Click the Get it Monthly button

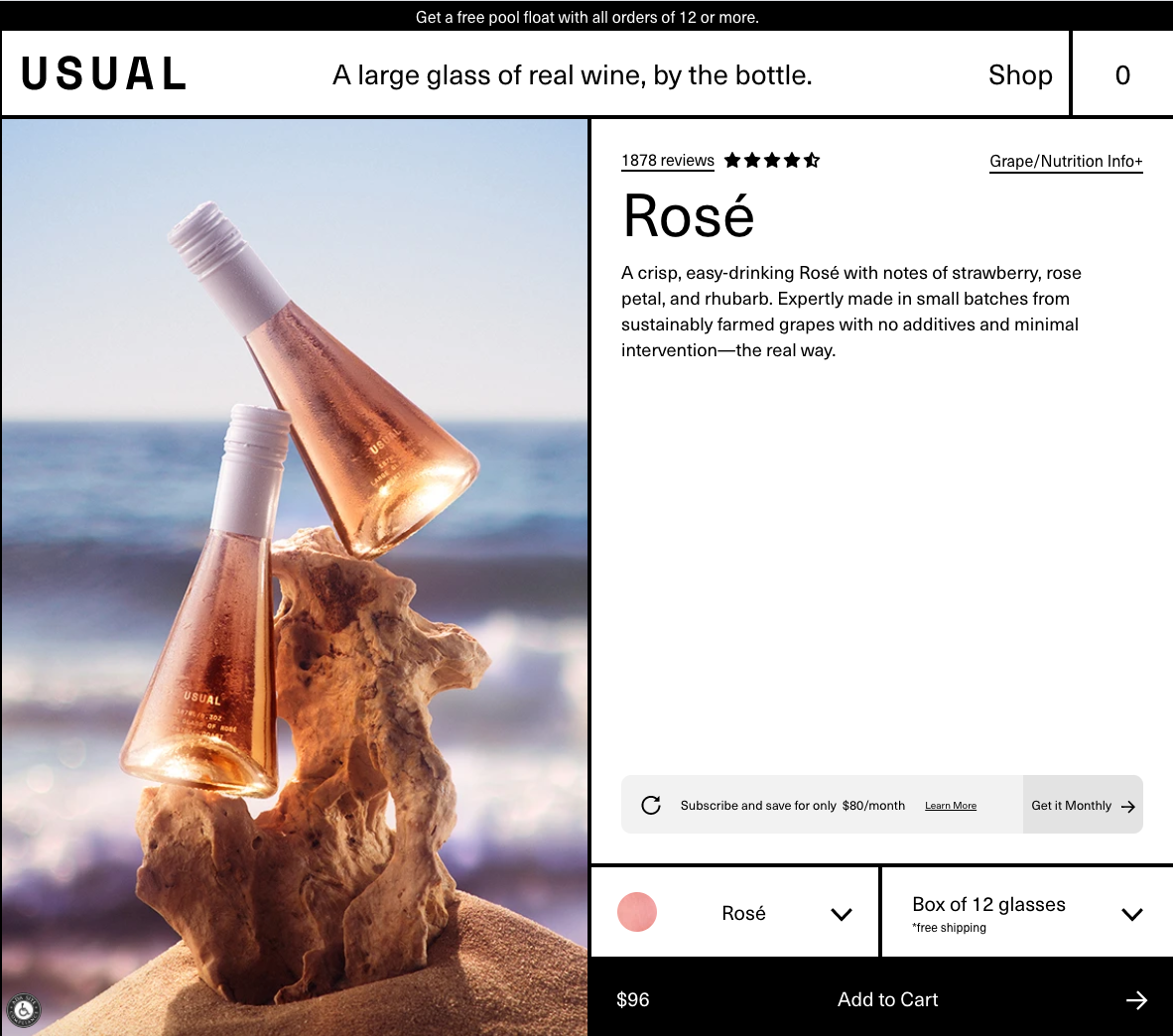pos(1072,805)
